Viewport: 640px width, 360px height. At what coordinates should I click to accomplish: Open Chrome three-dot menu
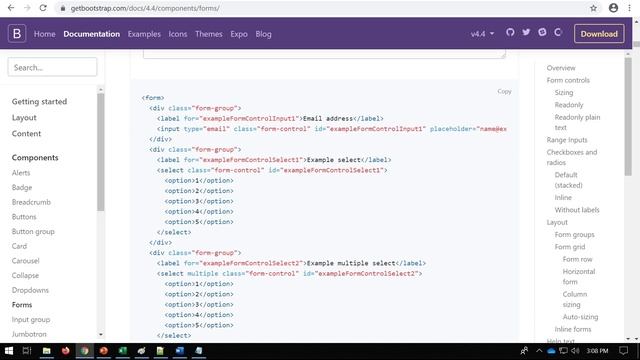coord(629,8)
